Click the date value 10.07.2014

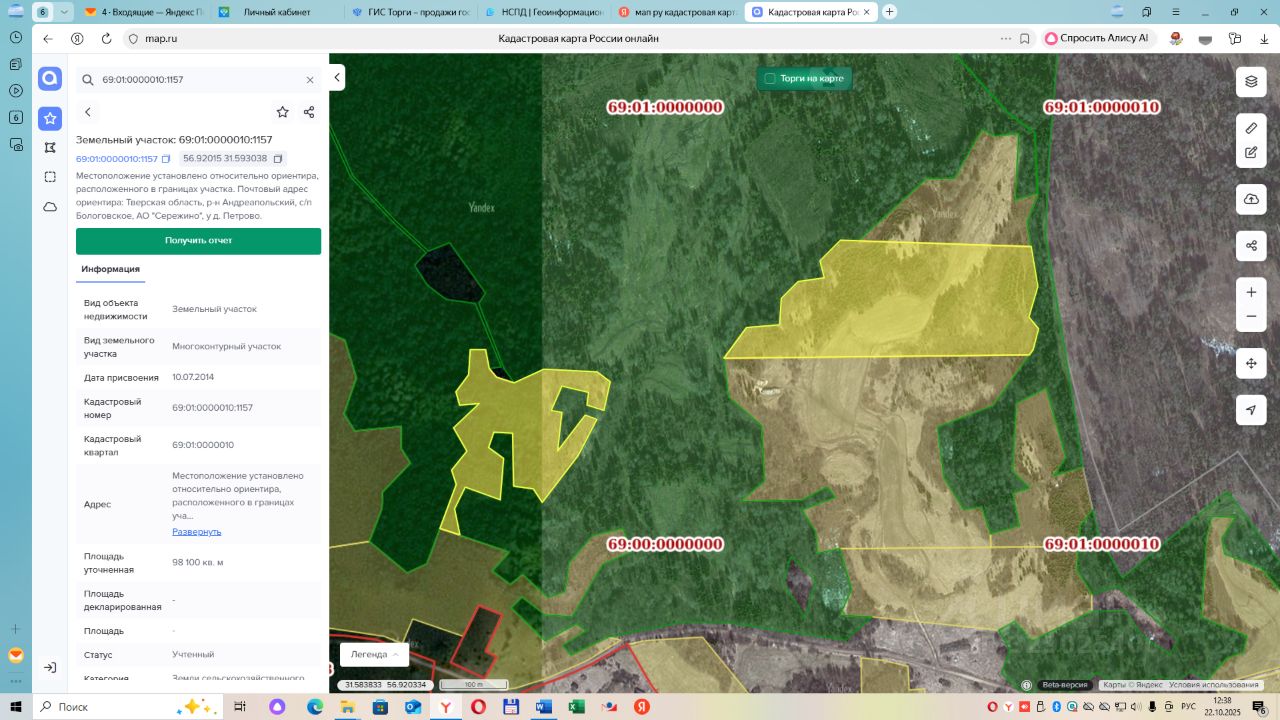click(193, 377)
